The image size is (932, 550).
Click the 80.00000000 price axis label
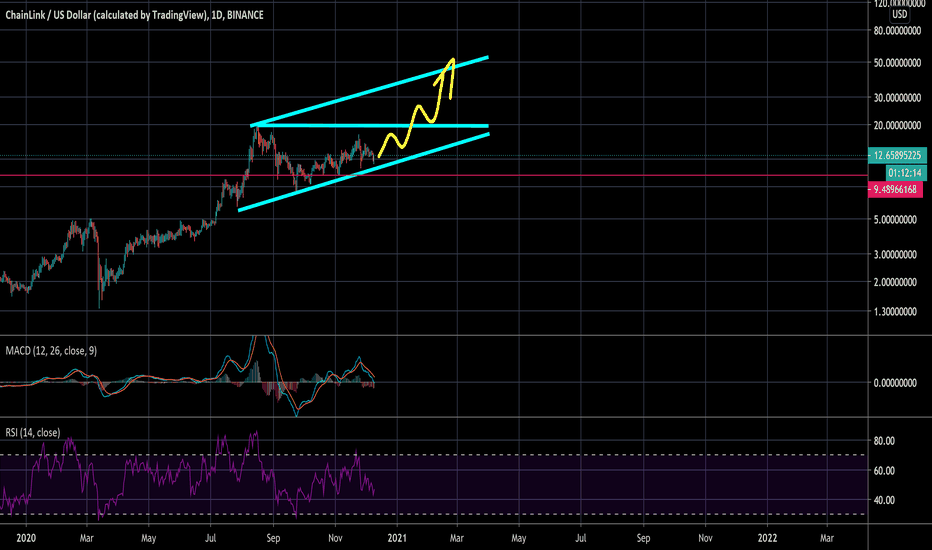pyautogui.click(x=897, y=30)
